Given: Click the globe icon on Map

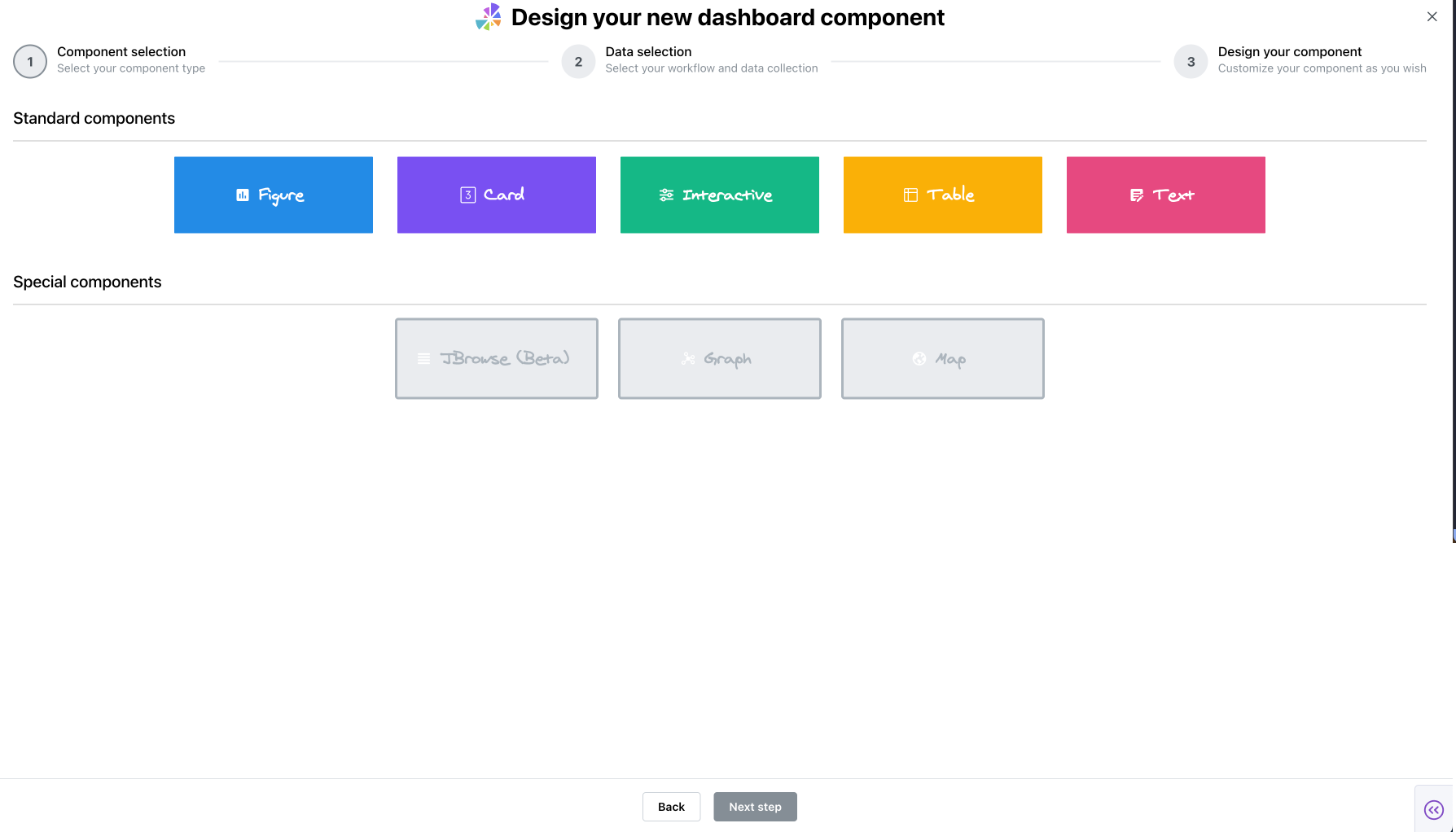Looking at the screenshot, I should [919, 359].
